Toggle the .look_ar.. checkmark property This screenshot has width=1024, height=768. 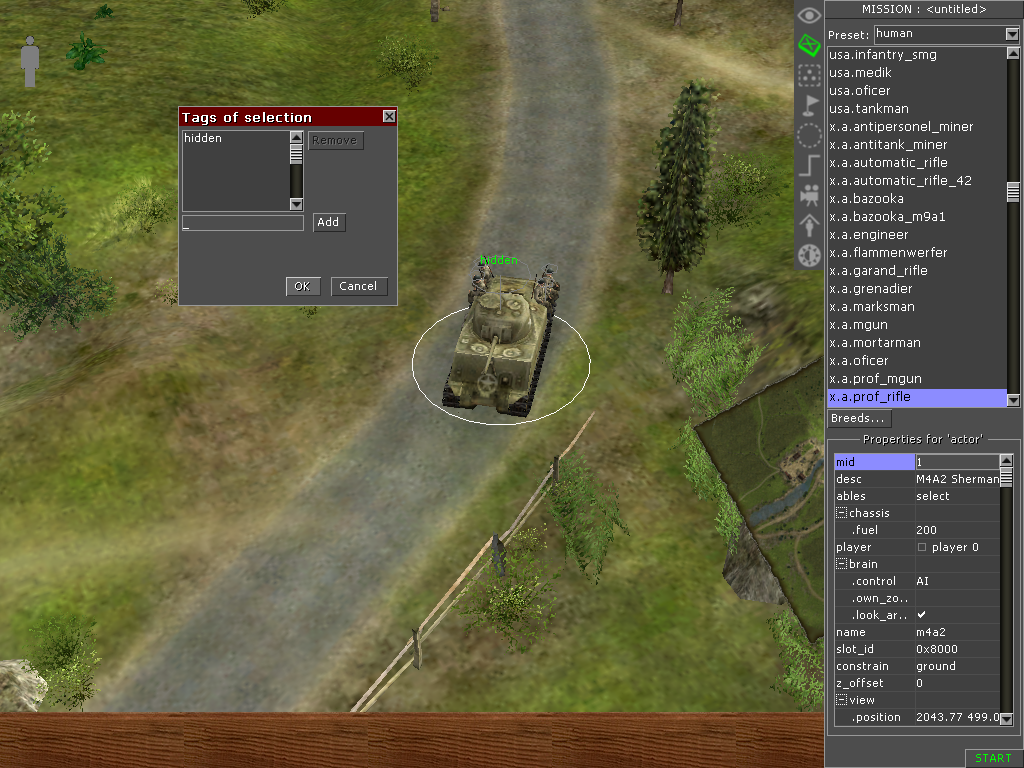click(921, 615)
